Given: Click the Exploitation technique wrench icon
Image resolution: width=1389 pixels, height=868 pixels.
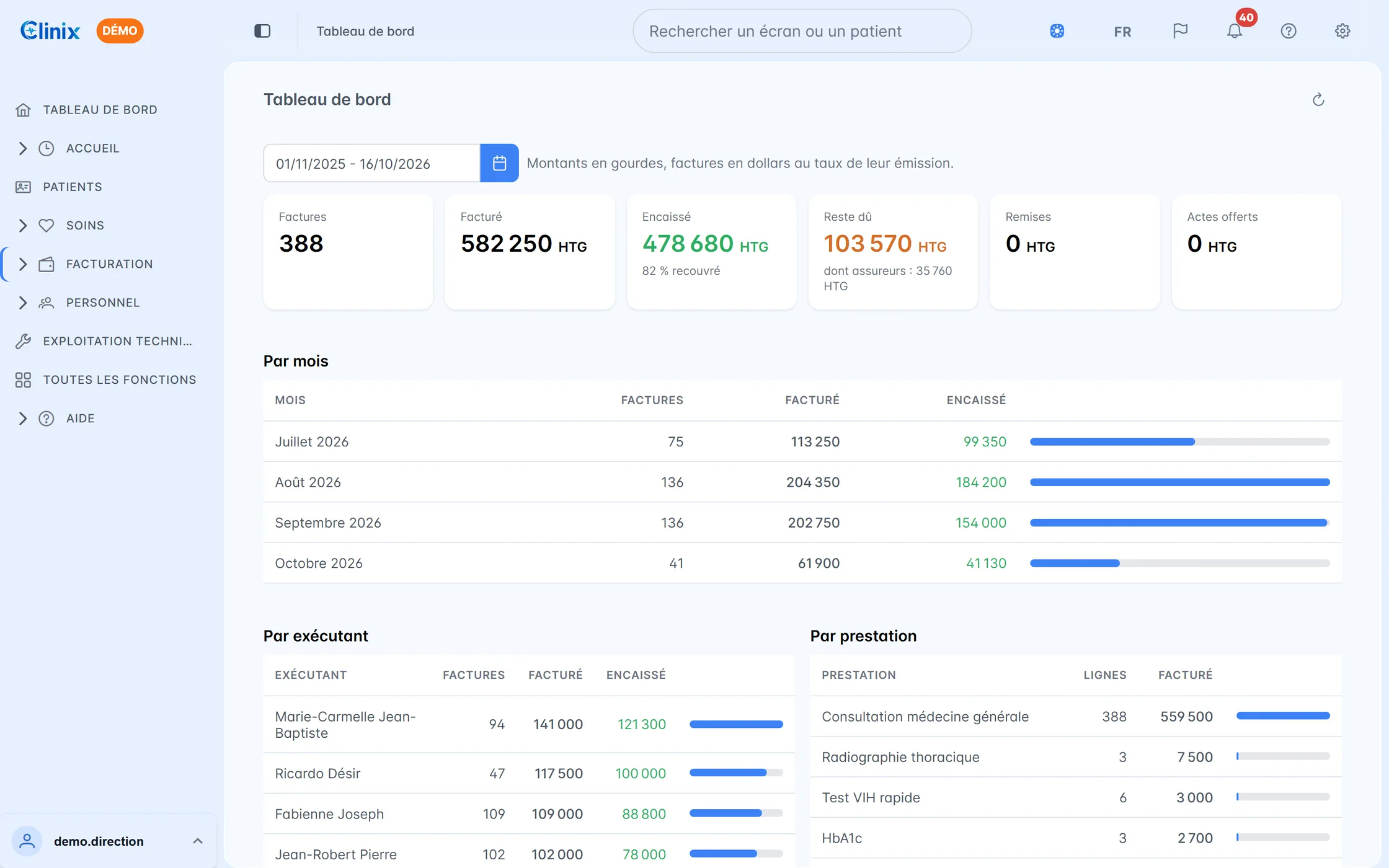Looking at the screenshot, I should tap(23, 341).
